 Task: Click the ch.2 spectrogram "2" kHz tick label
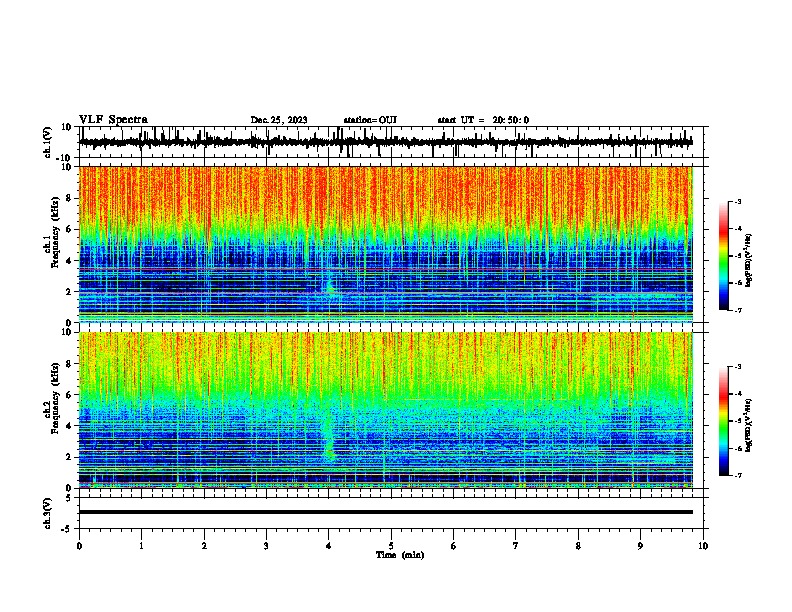[x=69, y=457]
